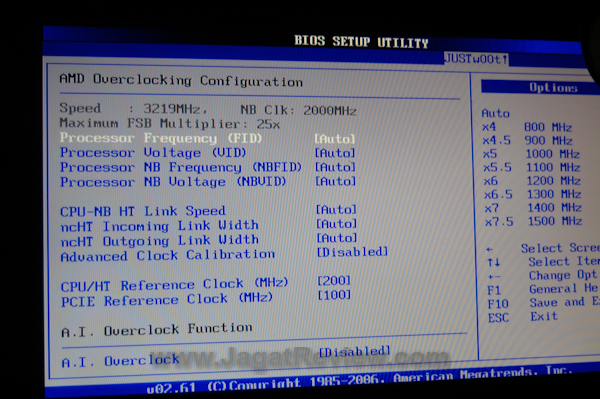The height and width of the screenshot is (399, 600).
Task: Click Maximum FSB Multiplier 25x line
Action: (x=170, y=124)
